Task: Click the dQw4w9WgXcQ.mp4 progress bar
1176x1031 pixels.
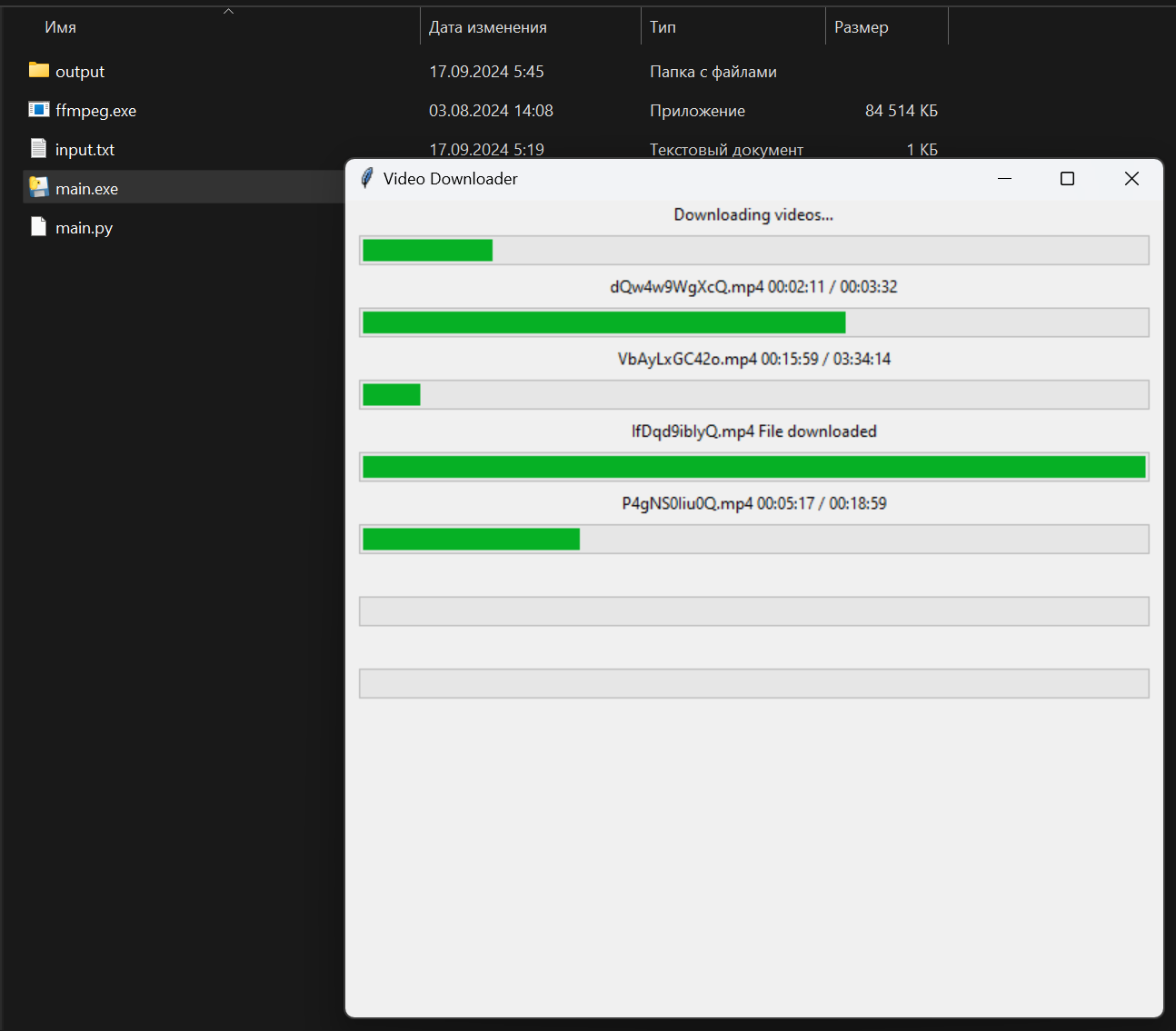Action: (x=754, y=322)
